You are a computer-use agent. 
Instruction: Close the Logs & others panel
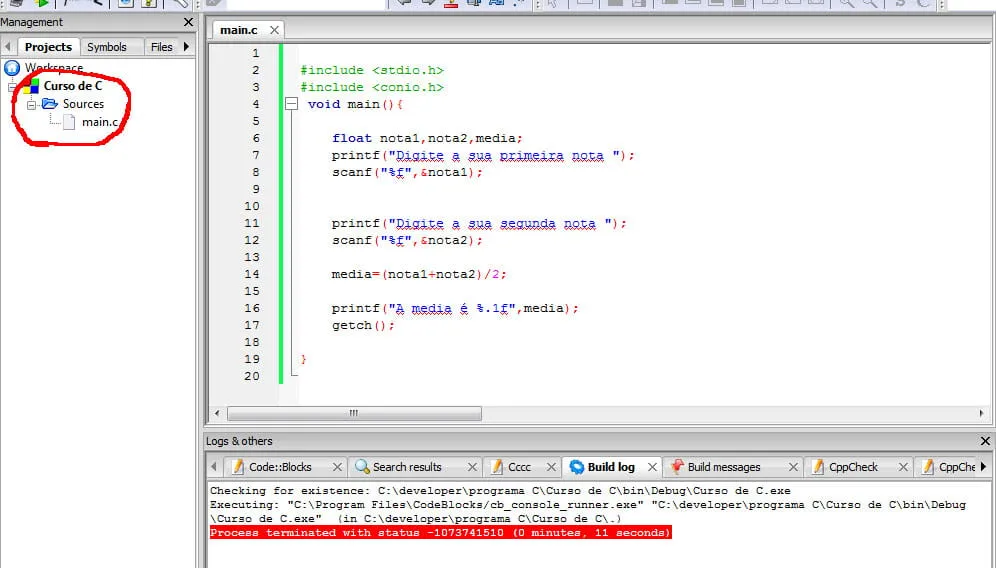(x=986, y=441)
